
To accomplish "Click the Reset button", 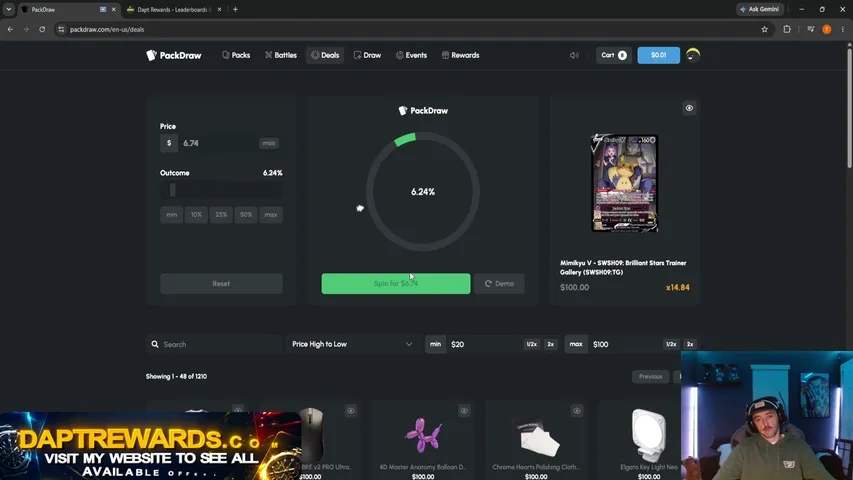I will pos(221,284).
